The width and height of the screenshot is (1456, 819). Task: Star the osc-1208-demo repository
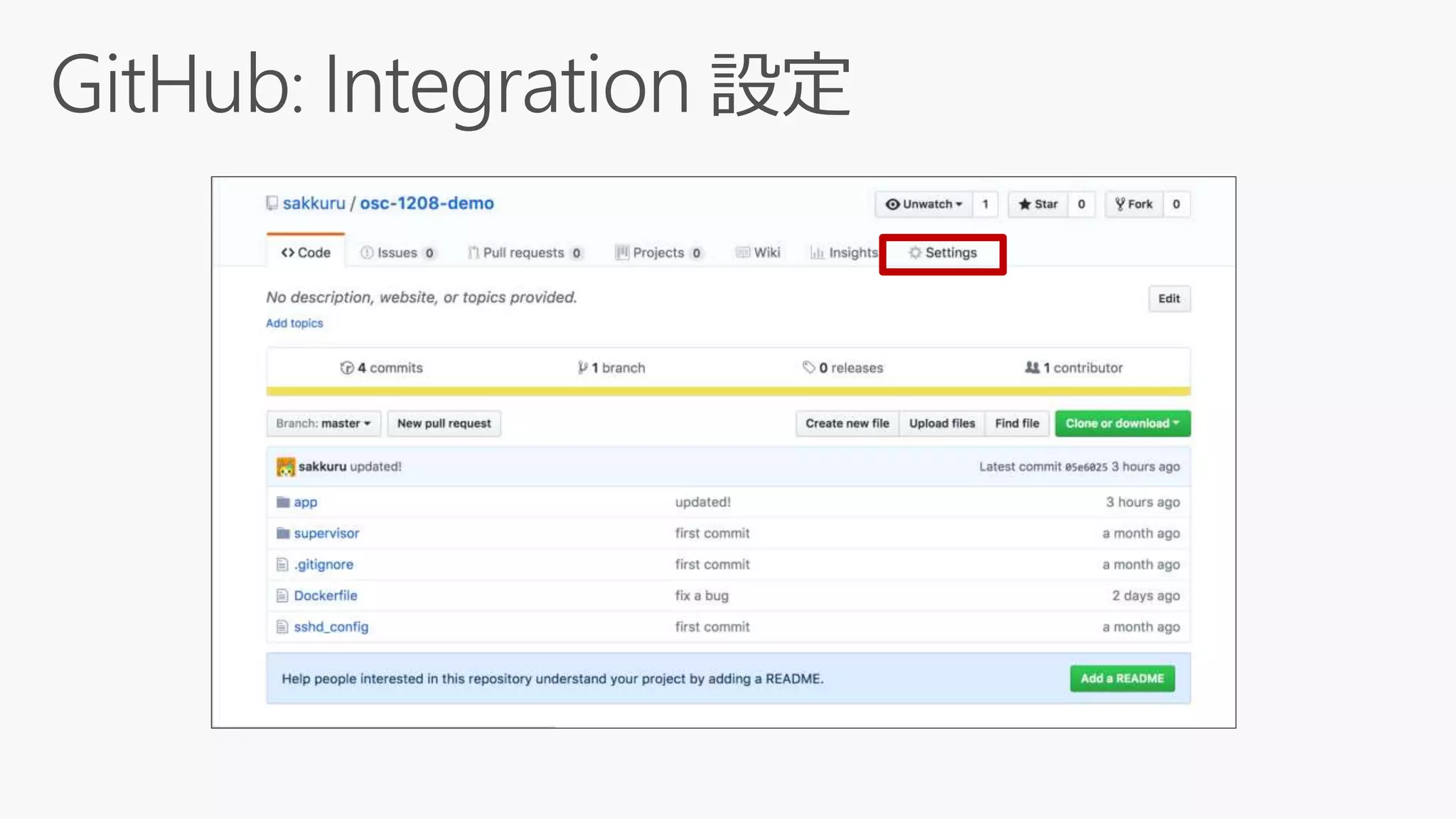click(1038, 204)
